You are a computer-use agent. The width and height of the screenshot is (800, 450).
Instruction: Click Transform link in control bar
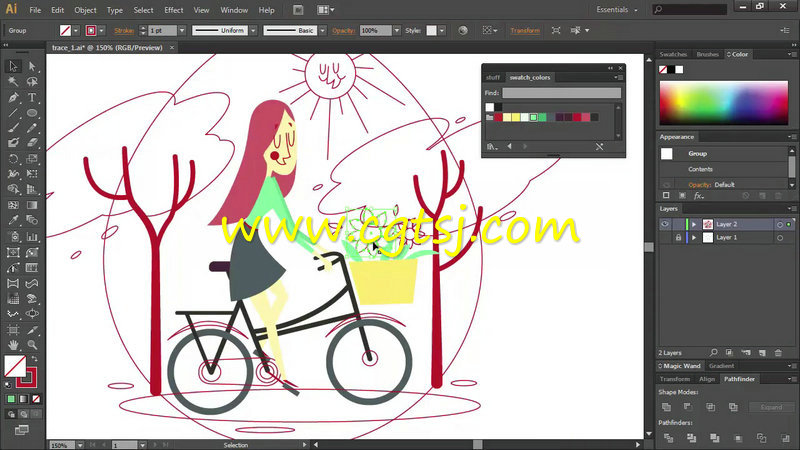pyautogui.click(x=525, y=31)
